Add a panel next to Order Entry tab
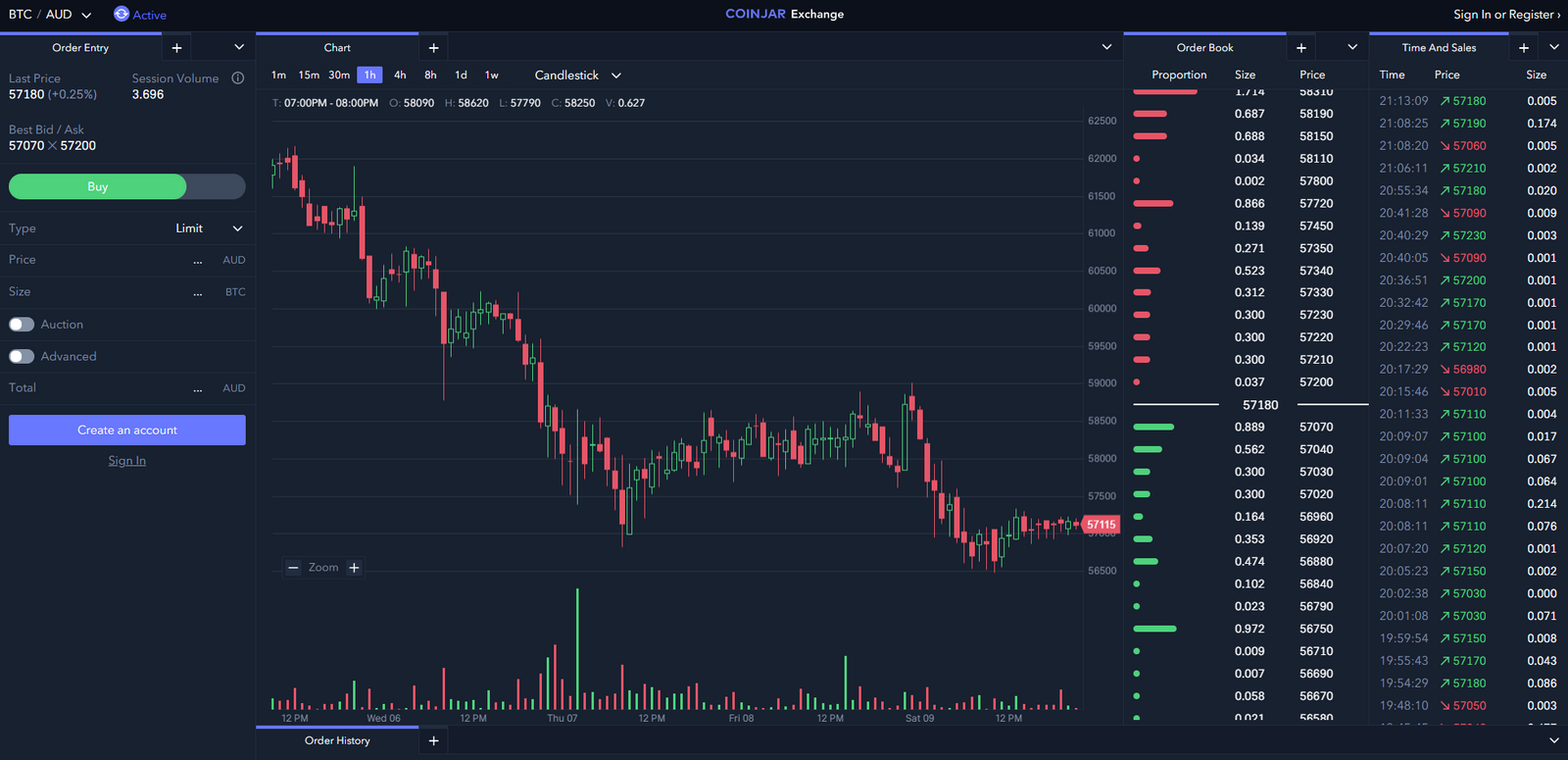Viewport: 1568px width, 760px height. click(x=176, y=48)
